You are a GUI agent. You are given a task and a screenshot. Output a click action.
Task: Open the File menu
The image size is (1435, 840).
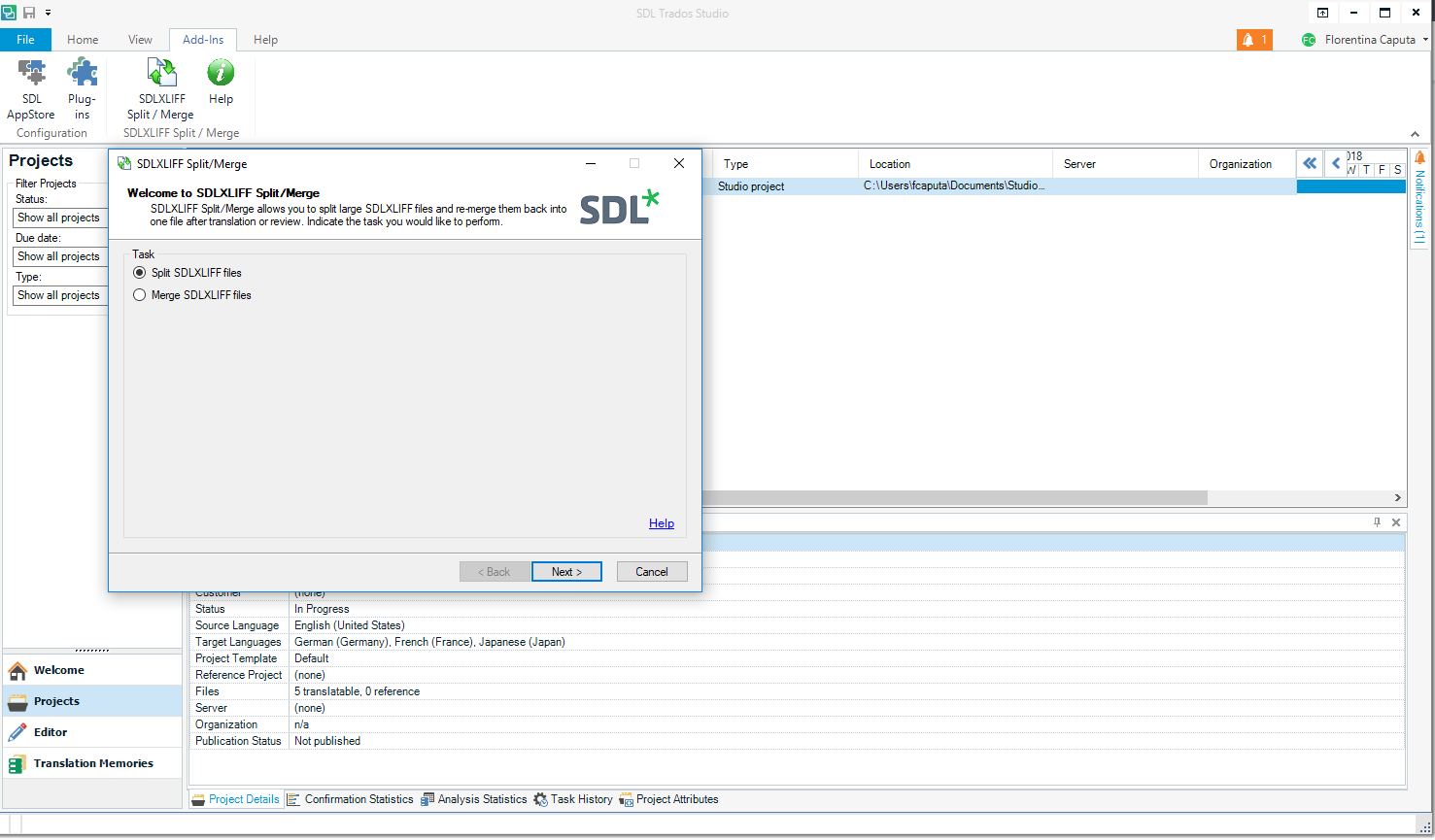click(25, 40)
